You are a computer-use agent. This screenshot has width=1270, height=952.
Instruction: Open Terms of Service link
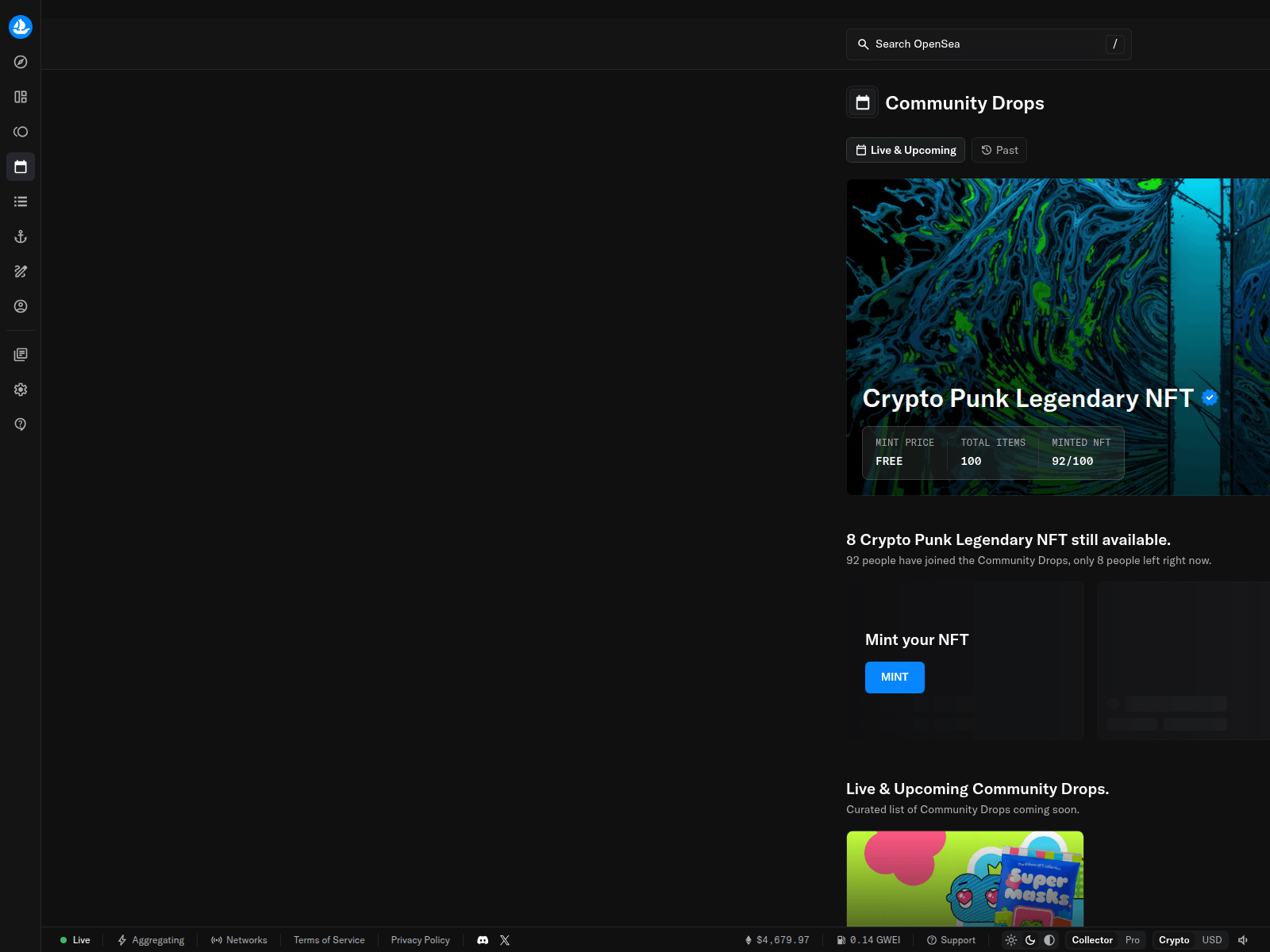329,940
